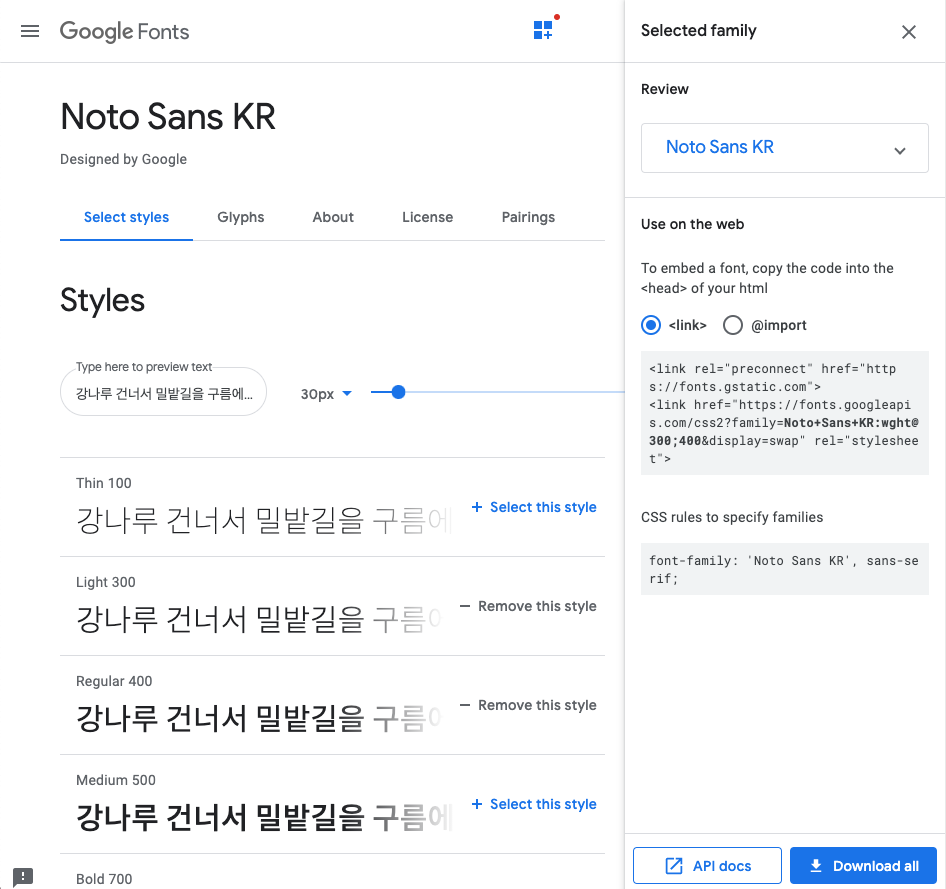The width and height of the screenshot is (946, 889).
Task: Open the License tab
Action: tap(428, 217)
